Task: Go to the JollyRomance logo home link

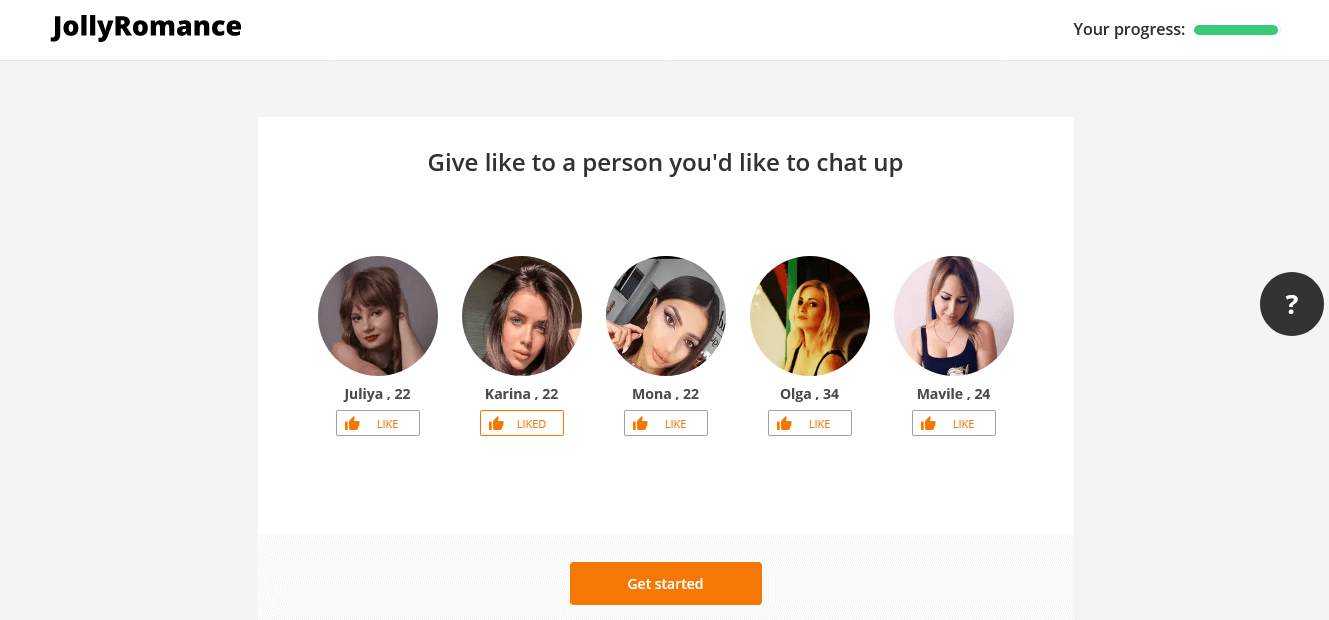Action: coord(147,27)
